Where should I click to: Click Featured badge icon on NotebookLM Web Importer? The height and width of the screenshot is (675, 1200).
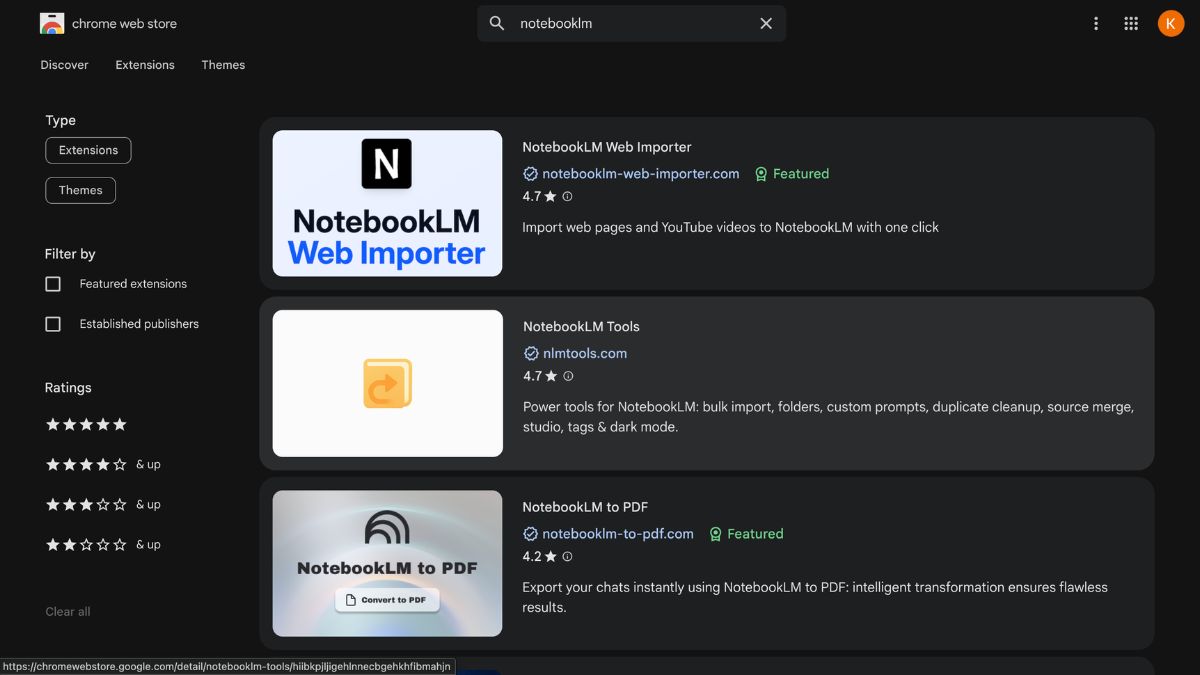[761, 174]
